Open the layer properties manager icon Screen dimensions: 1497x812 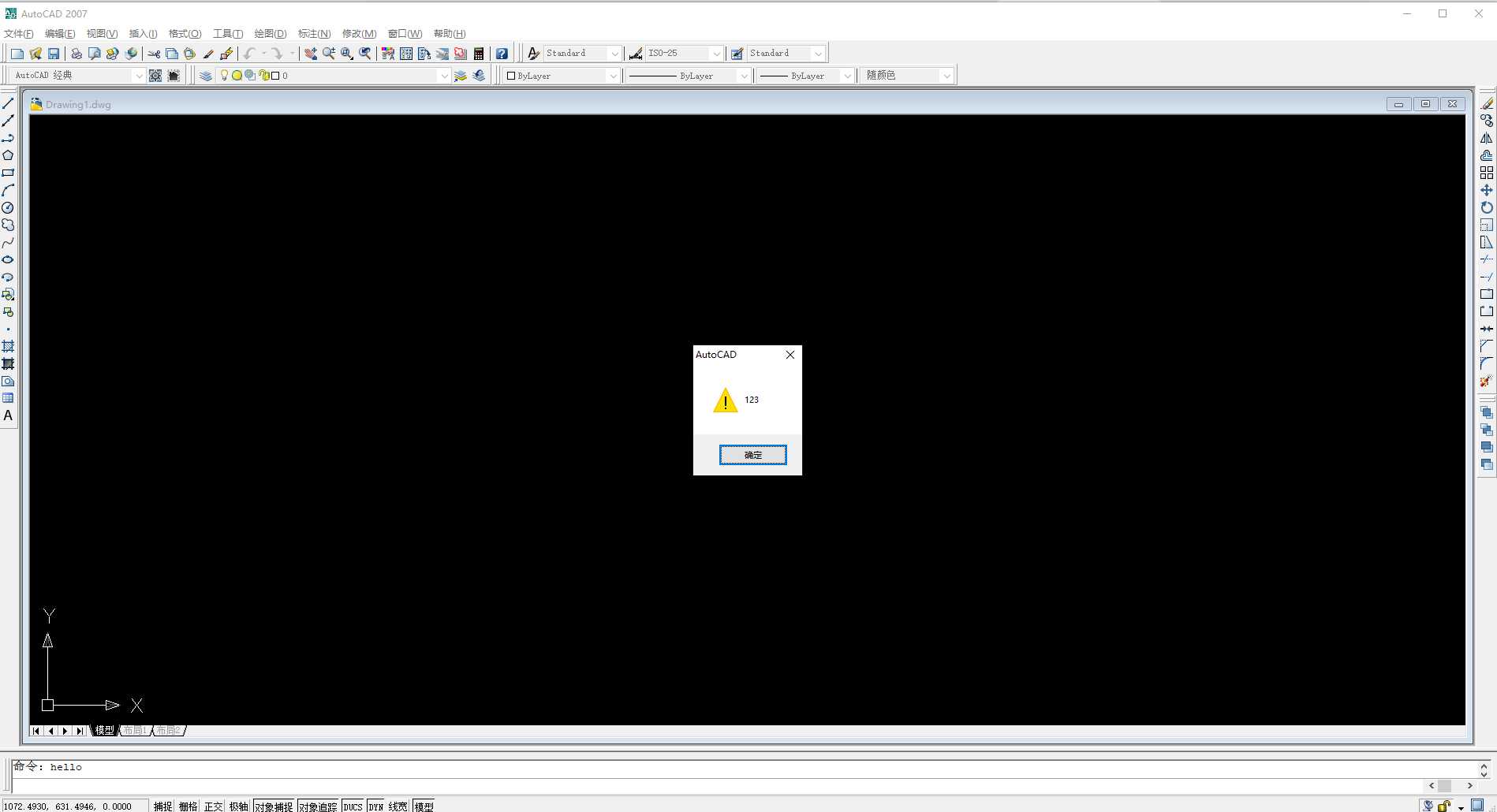click(206, 76)
